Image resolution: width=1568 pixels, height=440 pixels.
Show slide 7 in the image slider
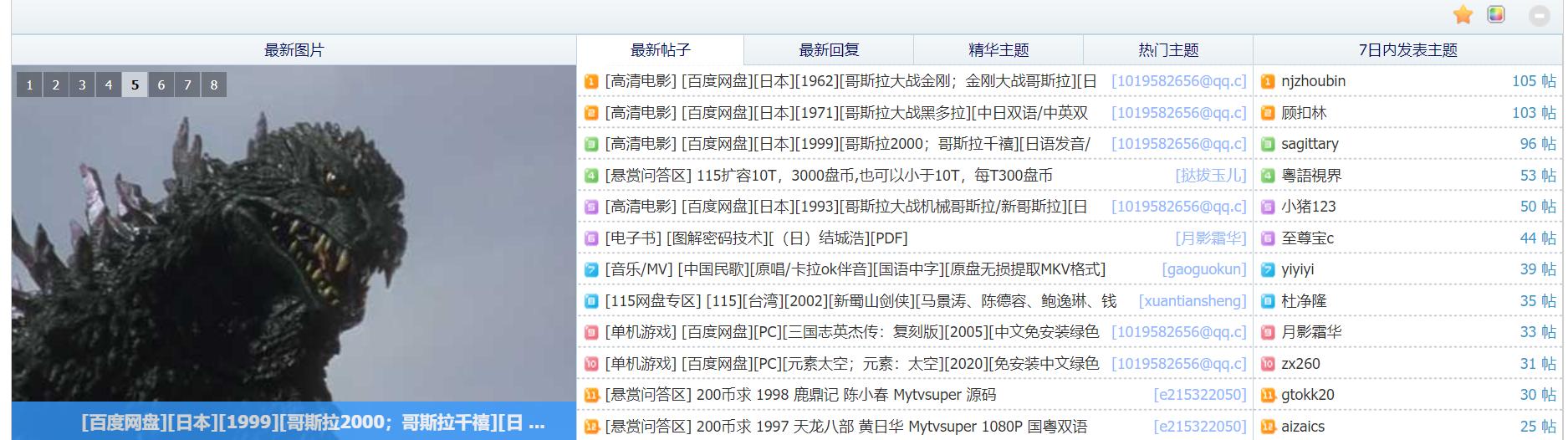[187, 84]
